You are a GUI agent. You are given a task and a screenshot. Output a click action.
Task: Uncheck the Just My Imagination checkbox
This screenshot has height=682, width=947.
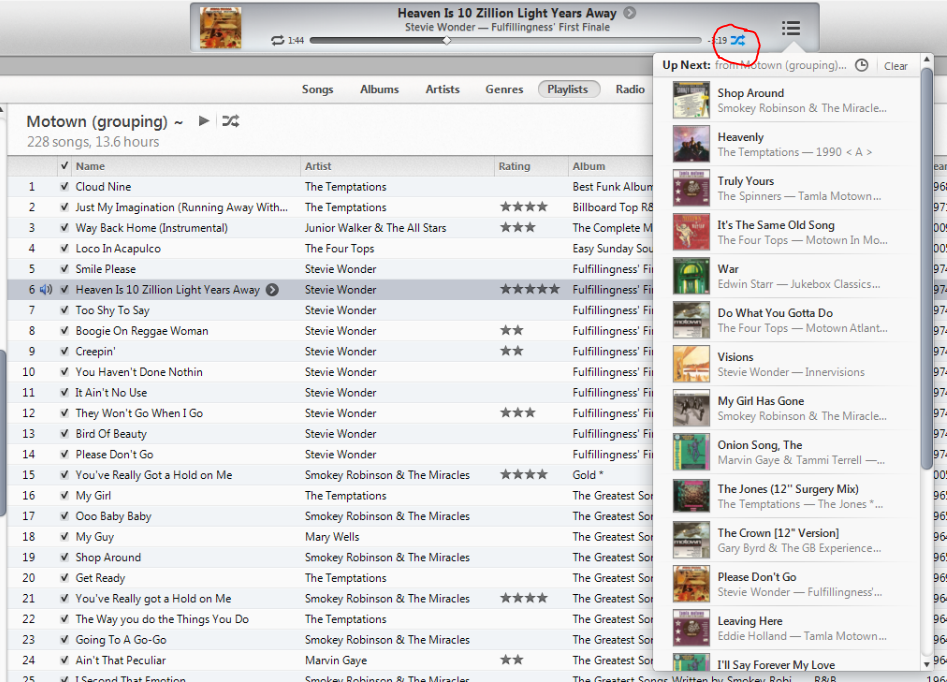[x=65, y=207]
